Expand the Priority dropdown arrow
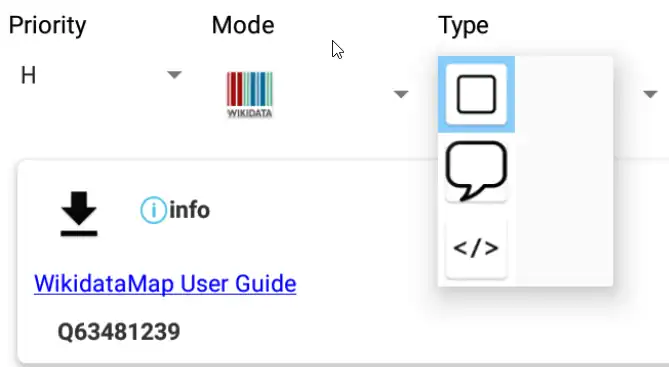The height and width of the screenshot is (367, 669). (174, 75)
